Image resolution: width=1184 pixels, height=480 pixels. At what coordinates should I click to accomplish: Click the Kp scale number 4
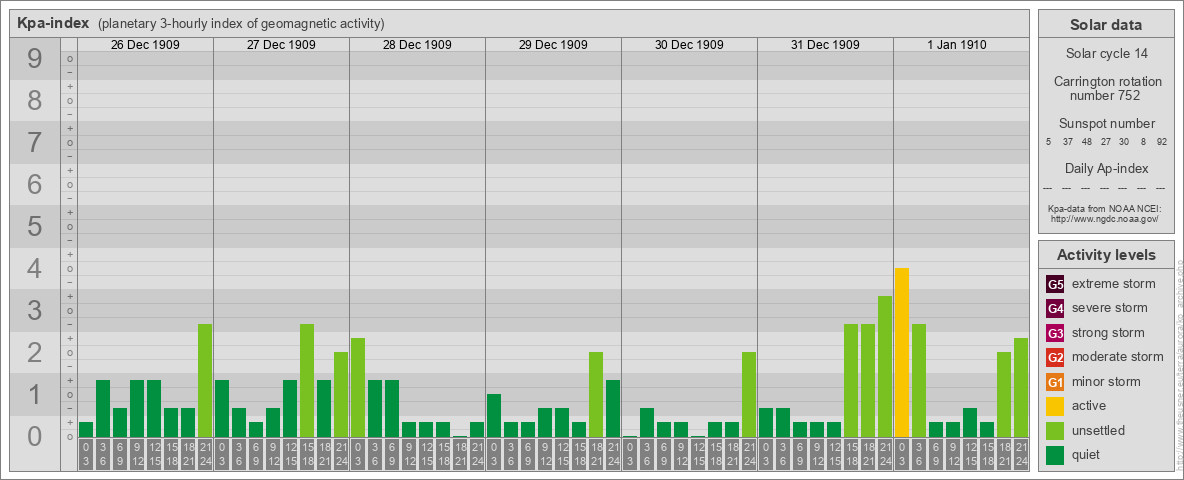(x=34, y=269)
